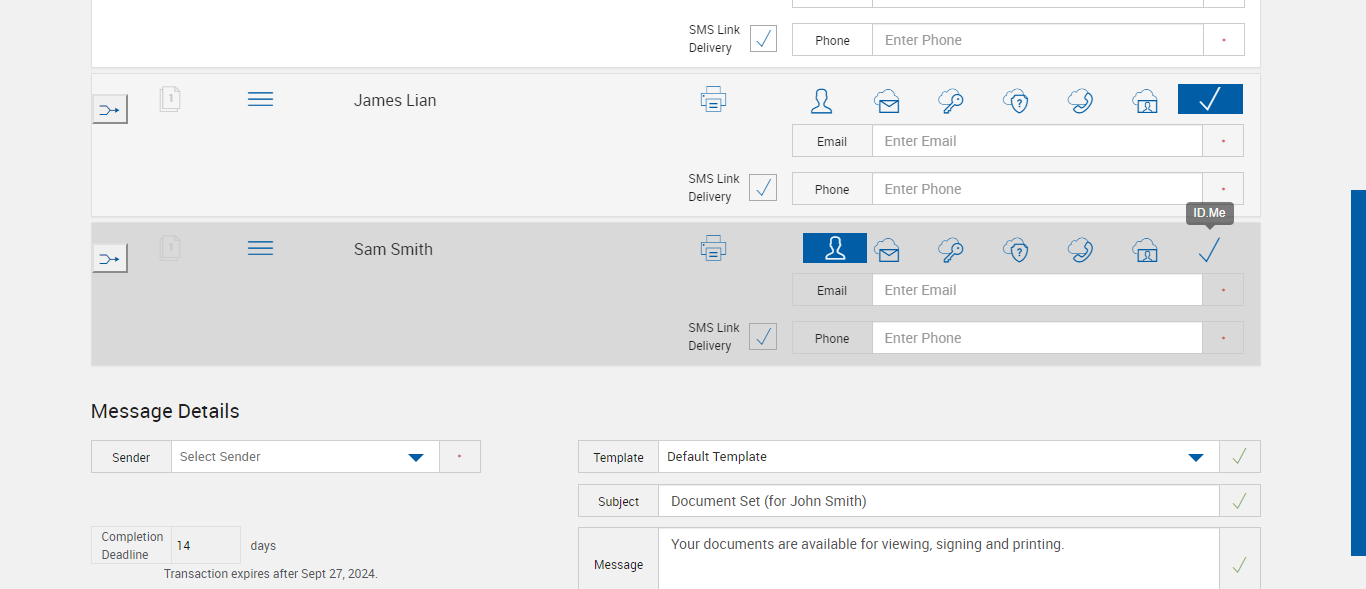Uncheck SMS Link Delivery for Sam Smith

point(763,337)
